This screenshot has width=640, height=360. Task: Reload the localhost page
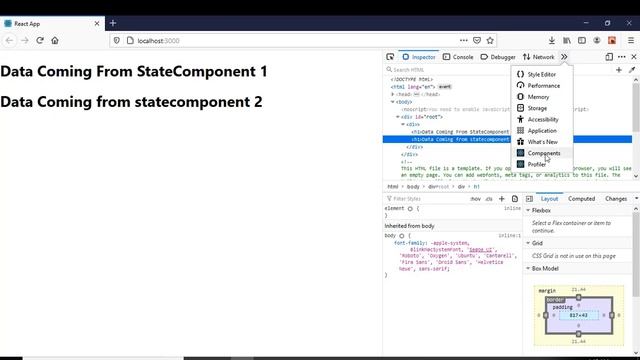tap(40, 40)
